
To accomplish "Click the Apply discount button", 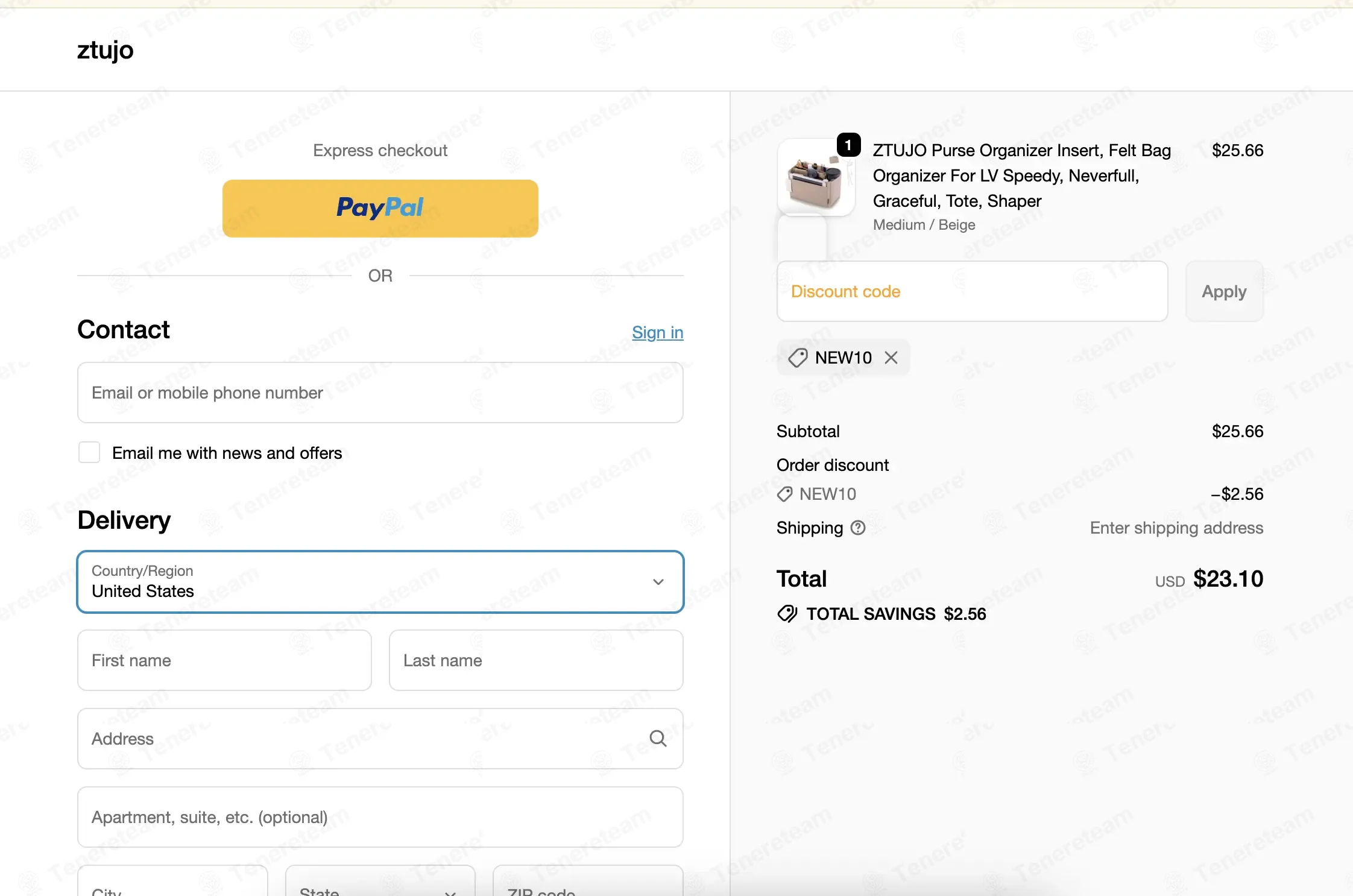I will 1224,291.
